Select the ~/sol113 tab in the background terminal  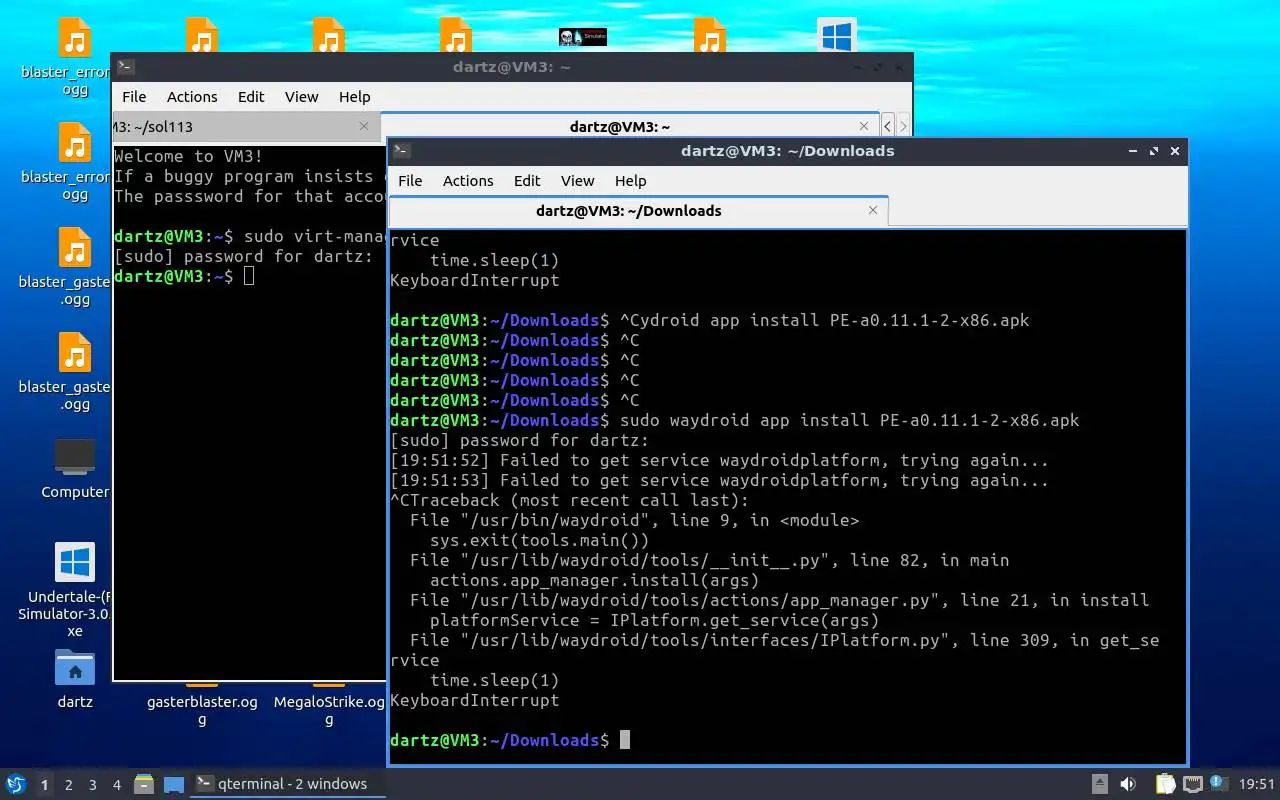pyautogui.click(x=246, y=127)
